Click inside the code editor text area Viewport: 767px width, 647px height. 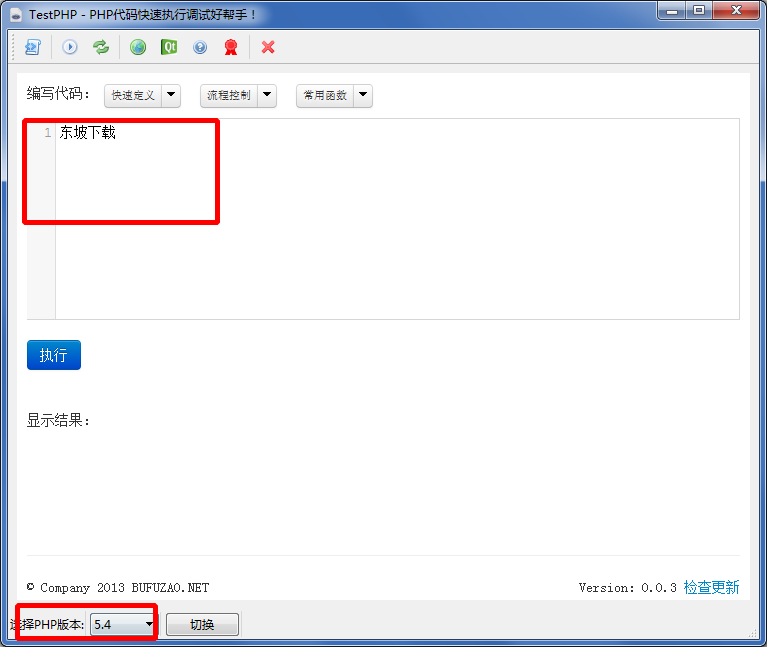[397, 219]
